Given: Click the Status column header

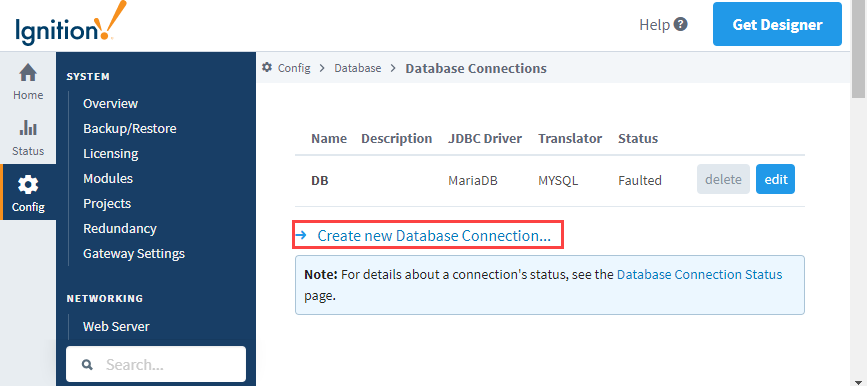Looking at the screenshot, I should 638,138.
